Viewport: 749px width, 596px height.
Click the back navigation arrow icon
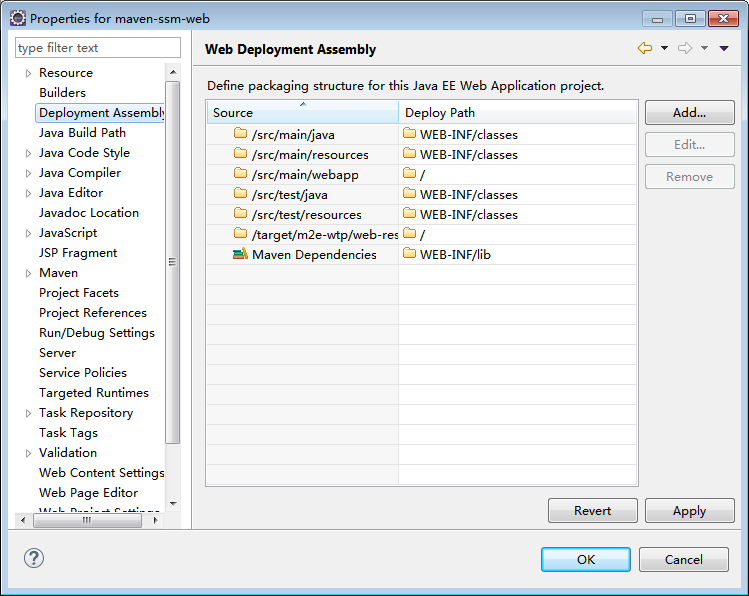tap(645, 48)
